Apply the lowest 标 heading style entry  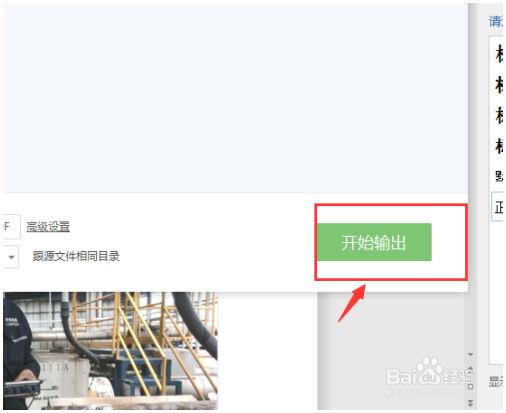tap(499, 146)
